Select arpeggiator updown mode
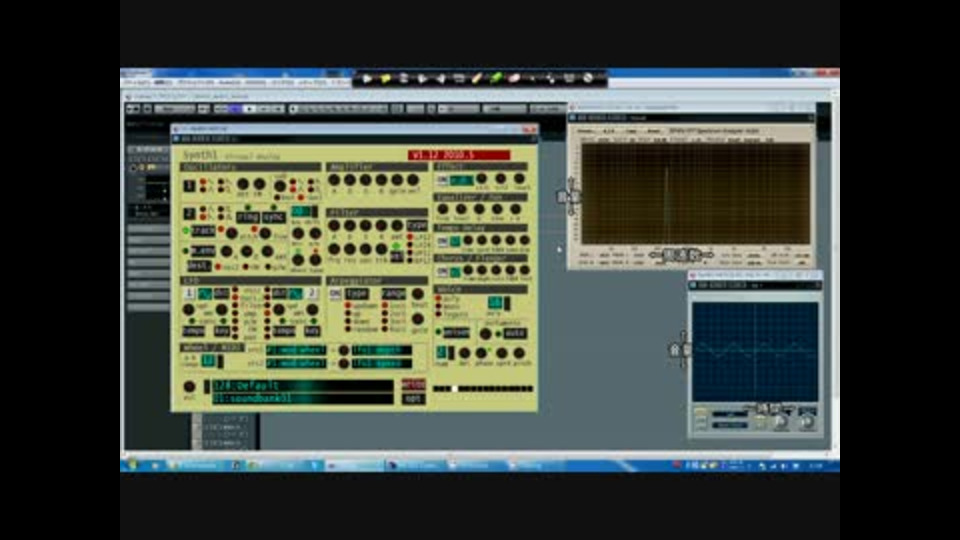The height and width of the screenshot is (540, 960). coord(348,306)
